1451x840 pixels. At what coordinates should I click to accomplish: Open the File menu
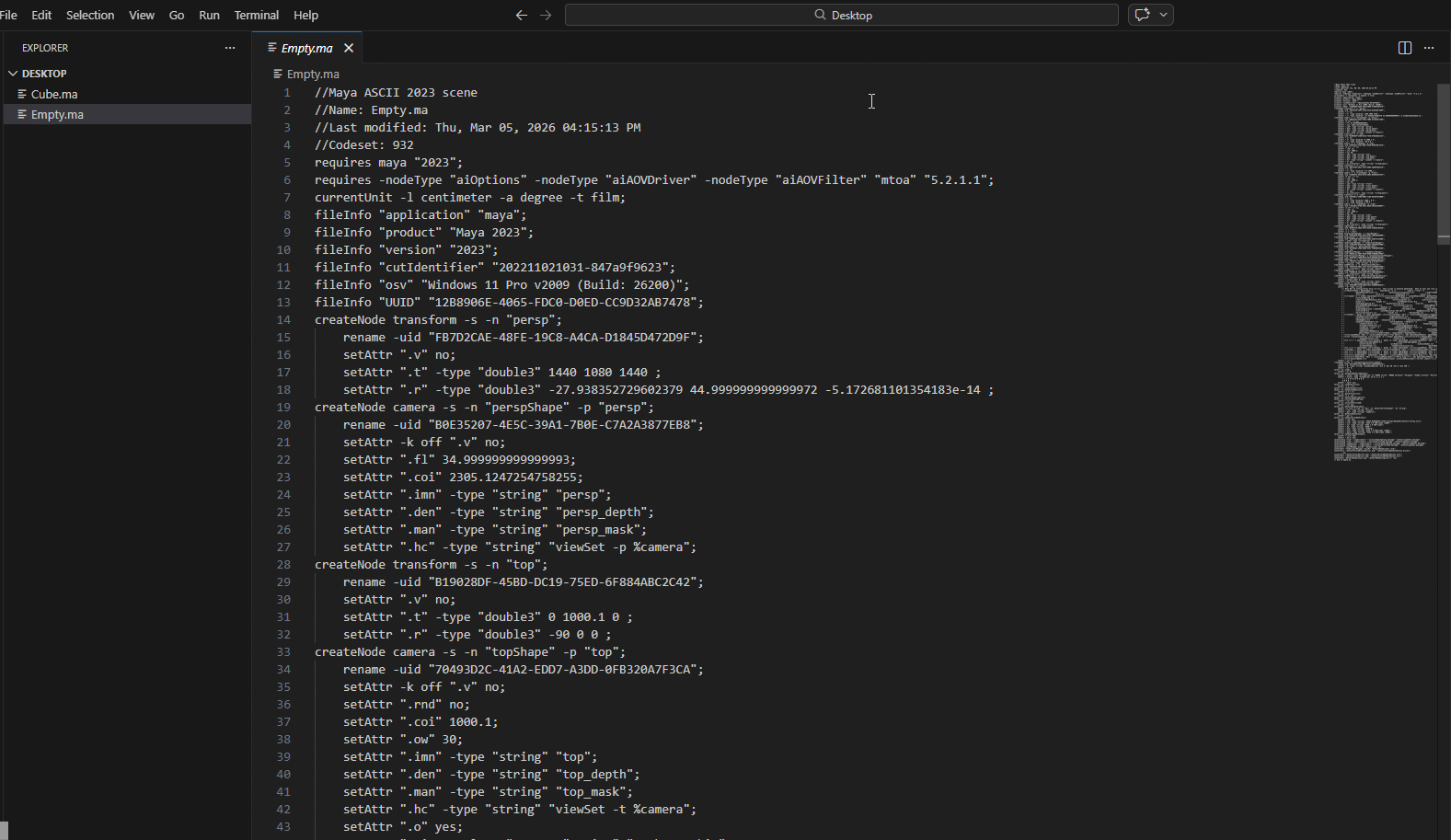click(x=8, y=15)
